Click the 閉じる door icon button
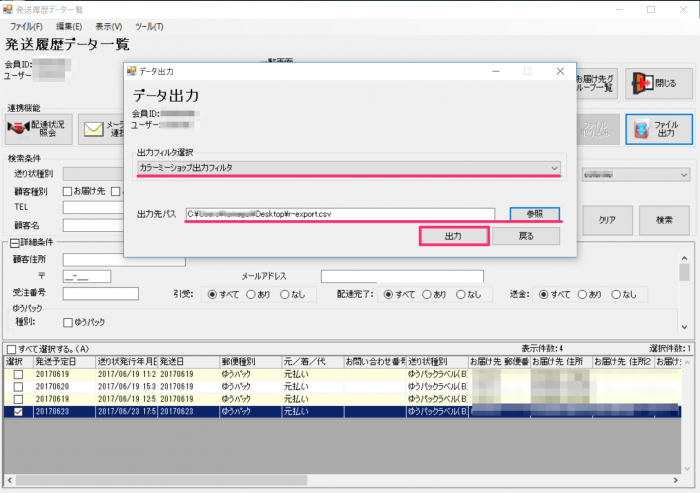 point(658,85)
